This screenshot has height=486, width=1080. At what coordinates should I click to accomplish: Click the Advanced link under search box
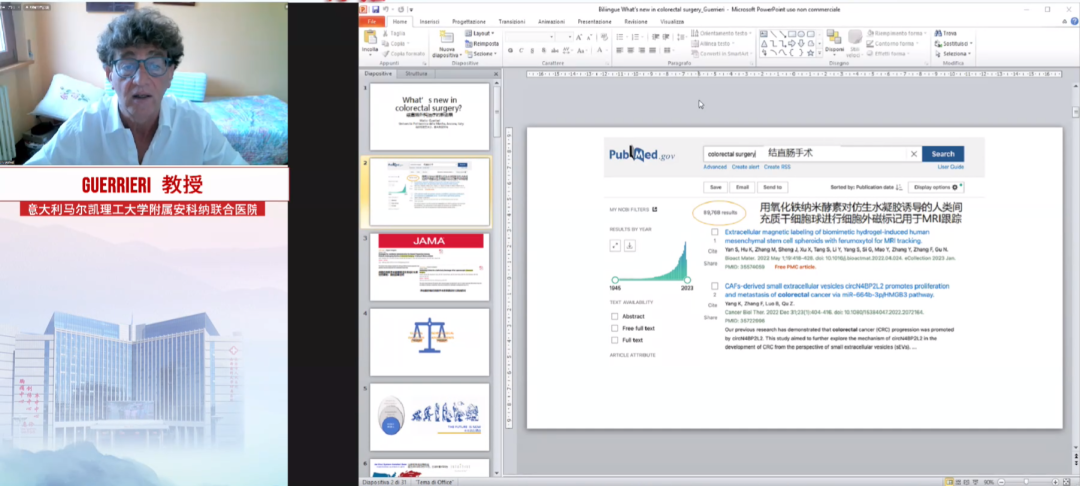(715, 167)
